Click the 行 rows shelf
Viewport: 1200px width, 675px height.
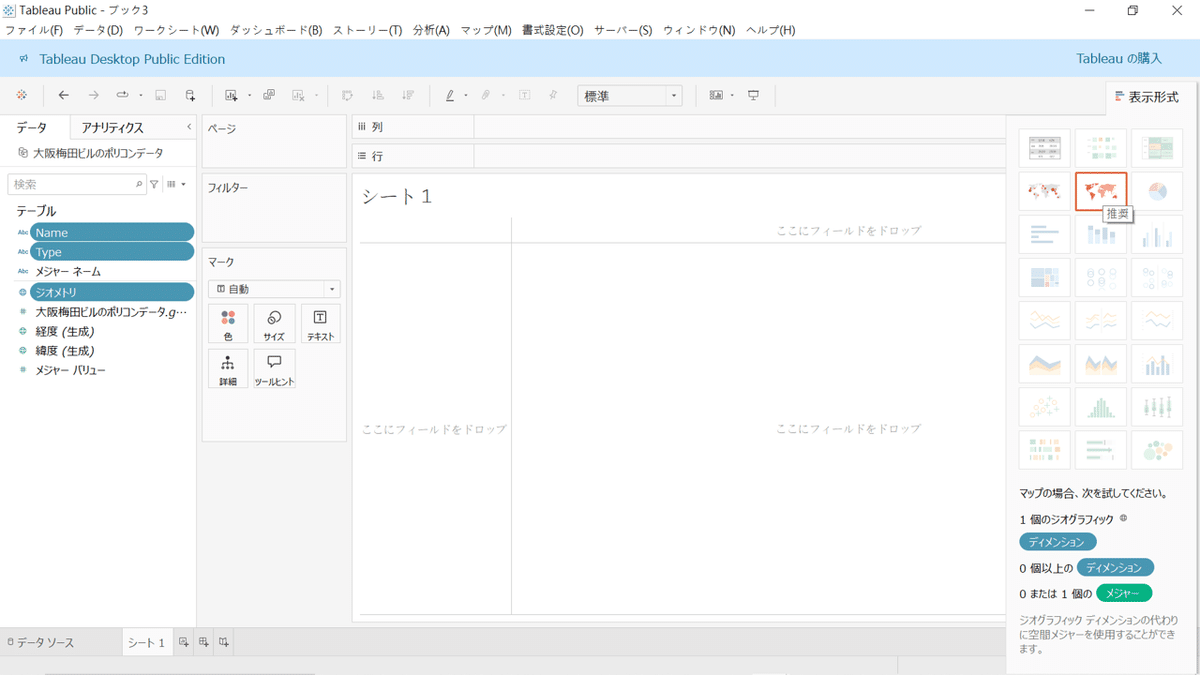(679, 156)
